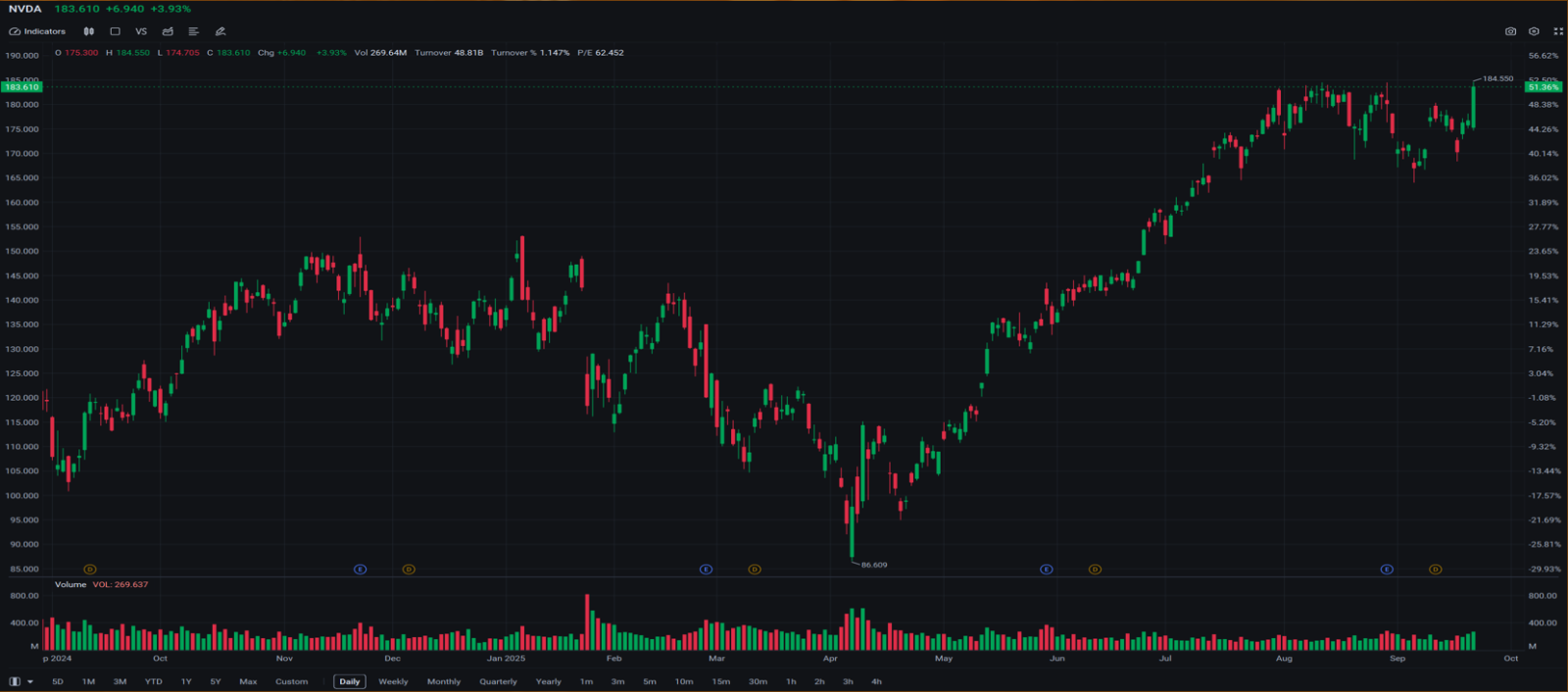Open the Indicators panel
Viewport: 1568px width, 692px height.
[37, 31]
